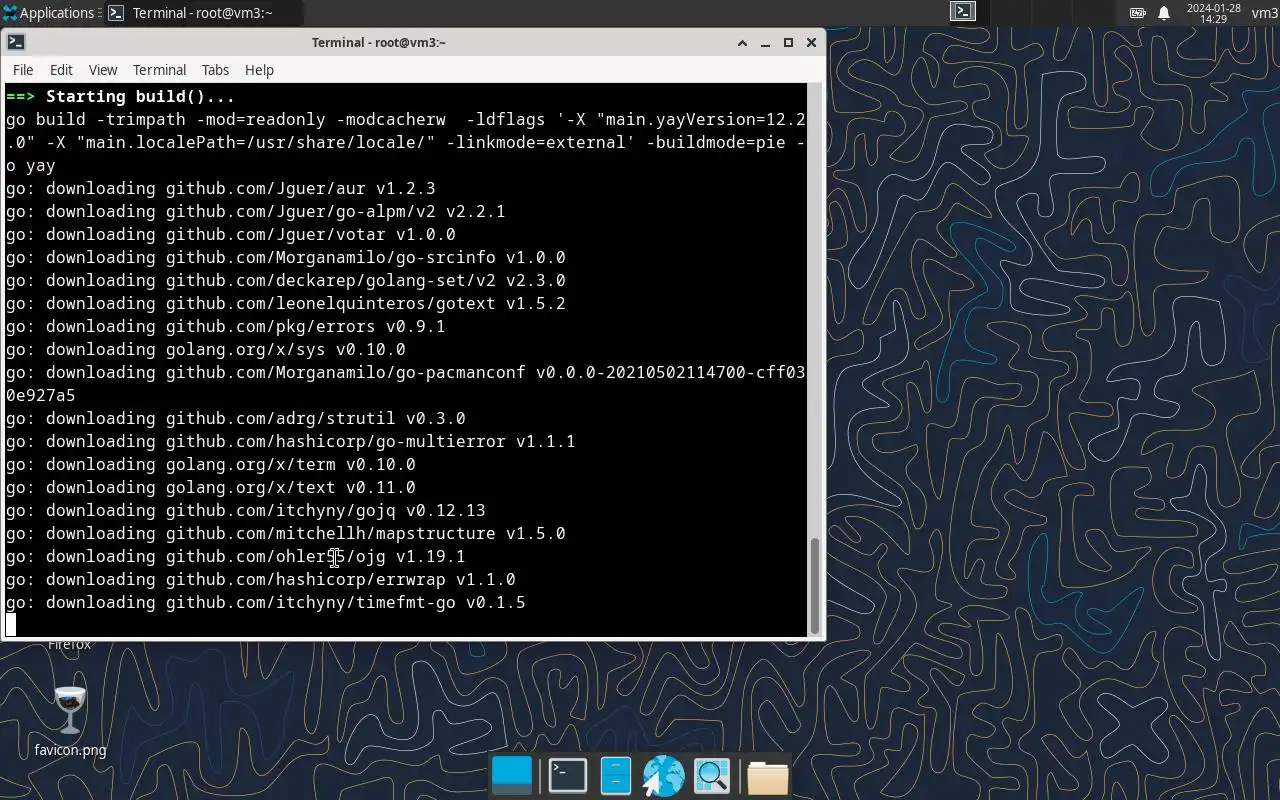Open the notification bell icon

point(1164,13)
